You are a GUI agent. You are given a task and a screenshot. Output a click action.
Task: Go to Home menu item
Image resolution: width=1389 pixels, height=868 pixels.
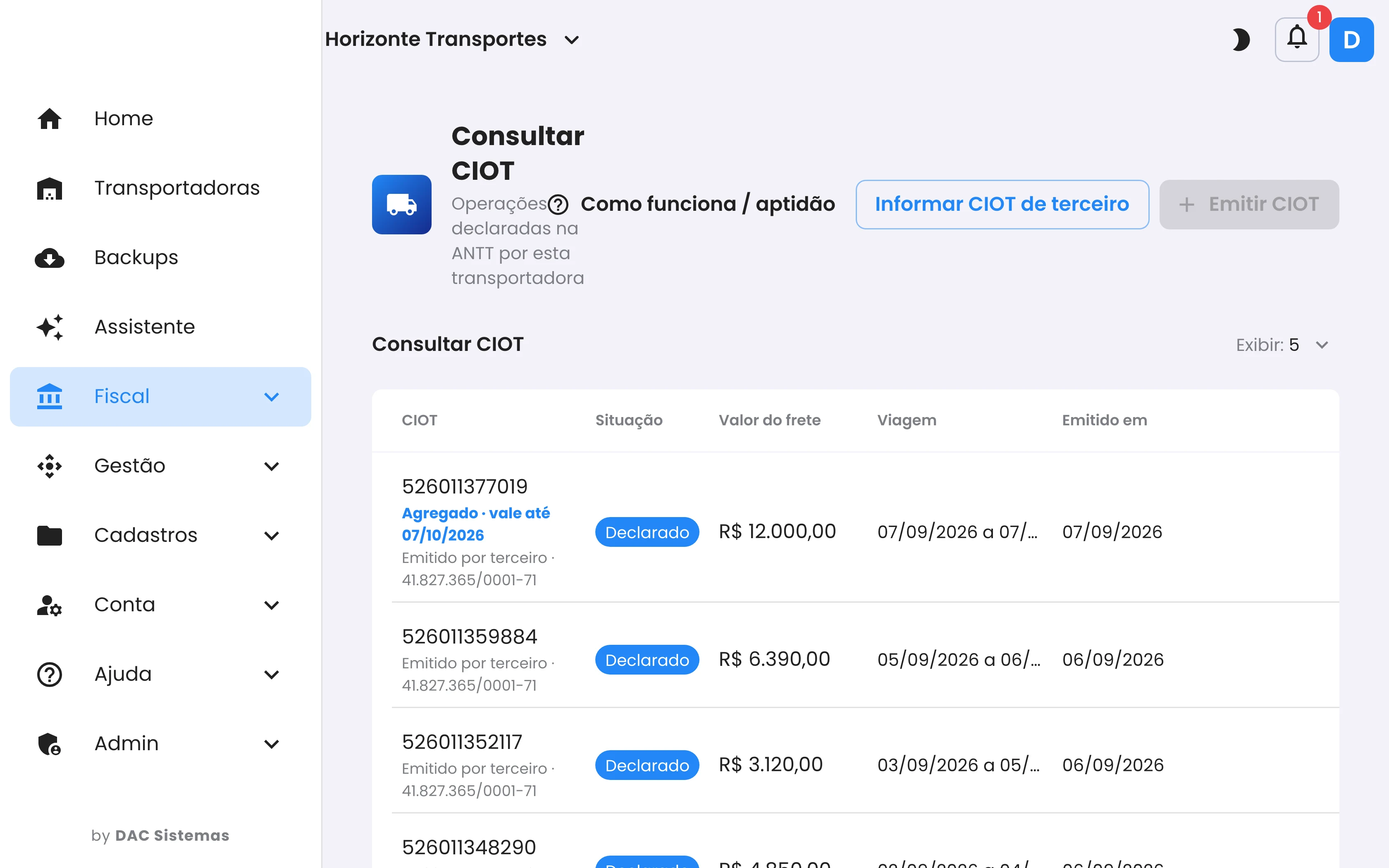[x=161, y=119]
